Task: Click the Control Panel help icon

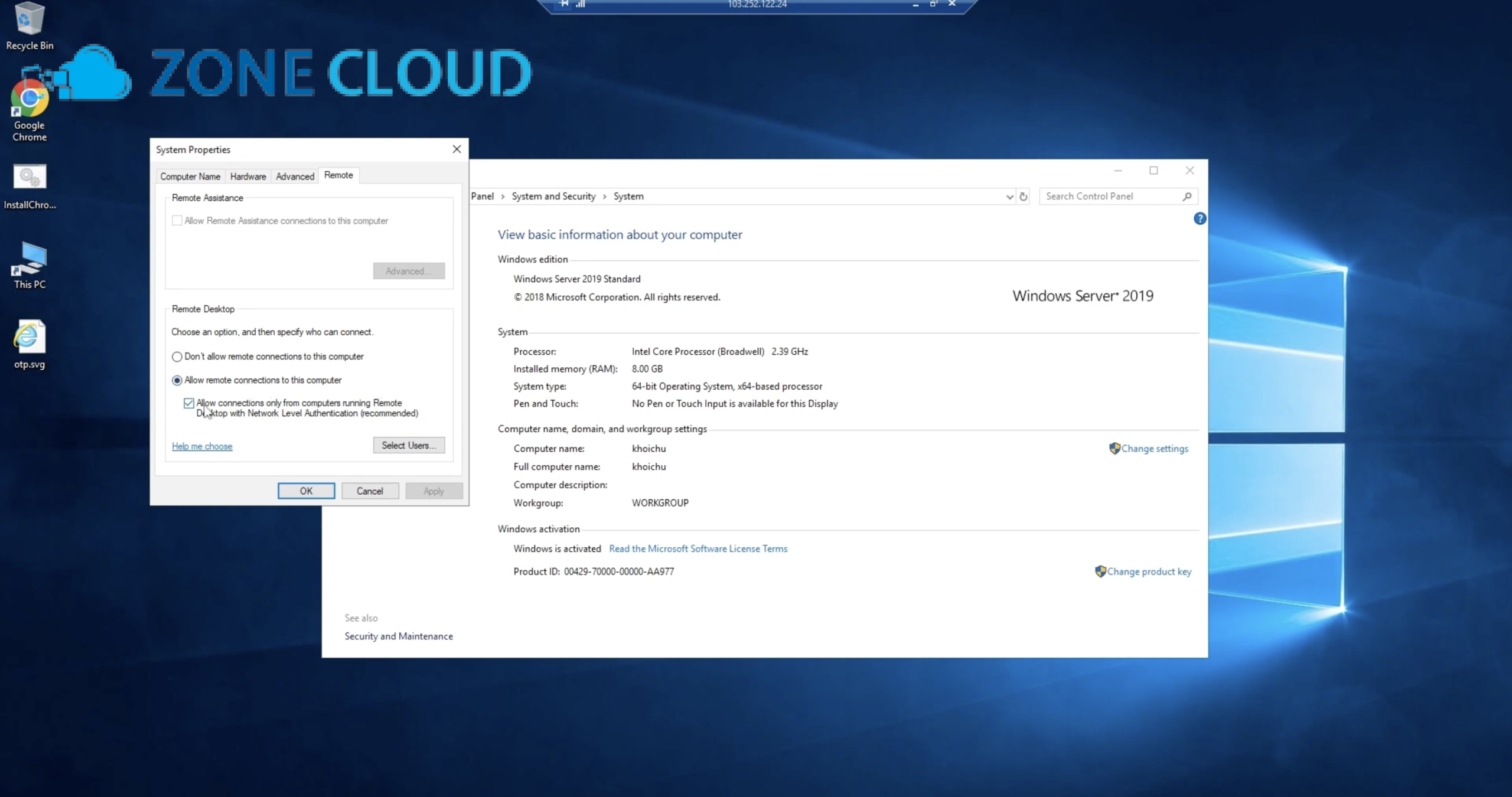Action: [x=1200, y=218]
